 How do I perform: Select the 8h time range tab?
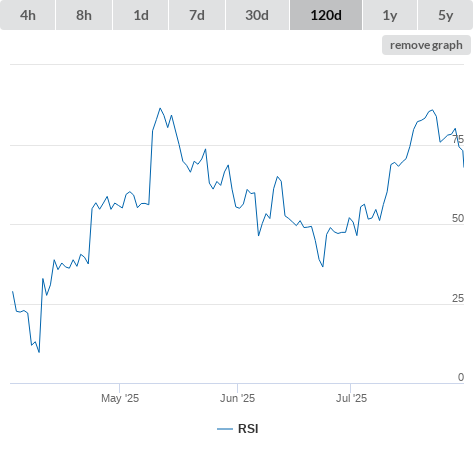click(84, 15)
